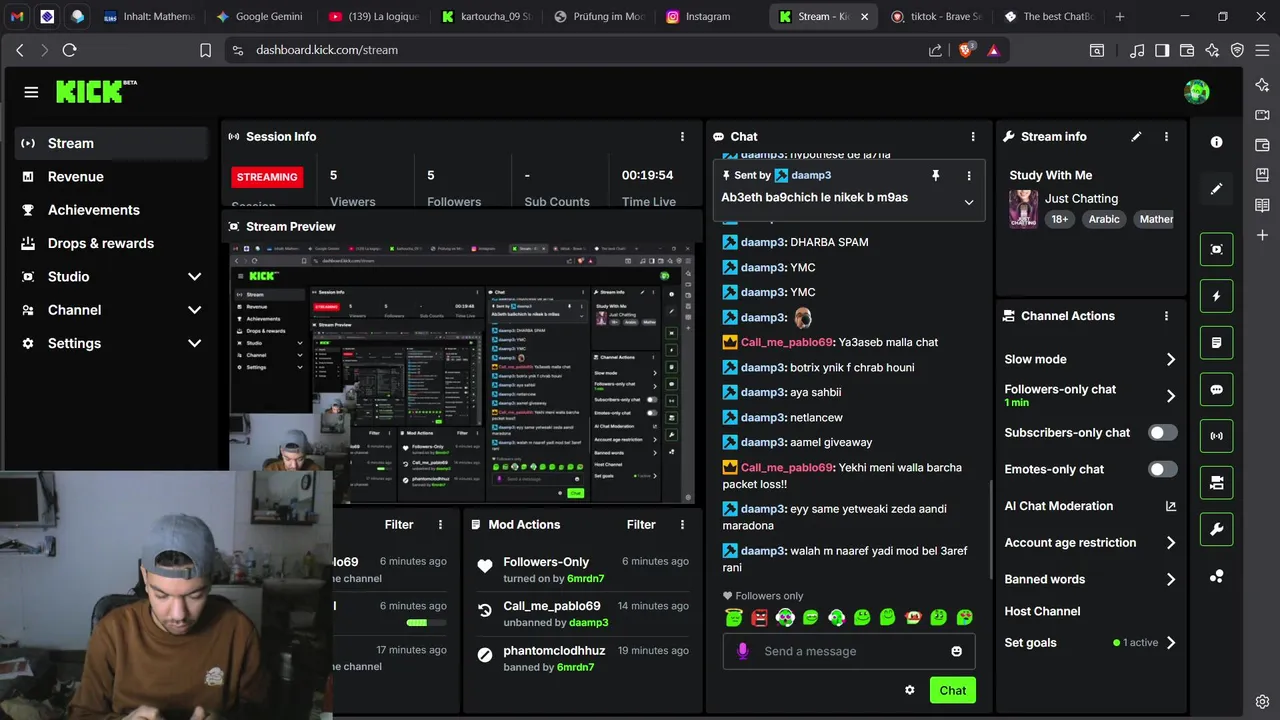Click the chat bubble icon in right rail
This screenshot has width=1280, height=720.
coord(1216,389)
